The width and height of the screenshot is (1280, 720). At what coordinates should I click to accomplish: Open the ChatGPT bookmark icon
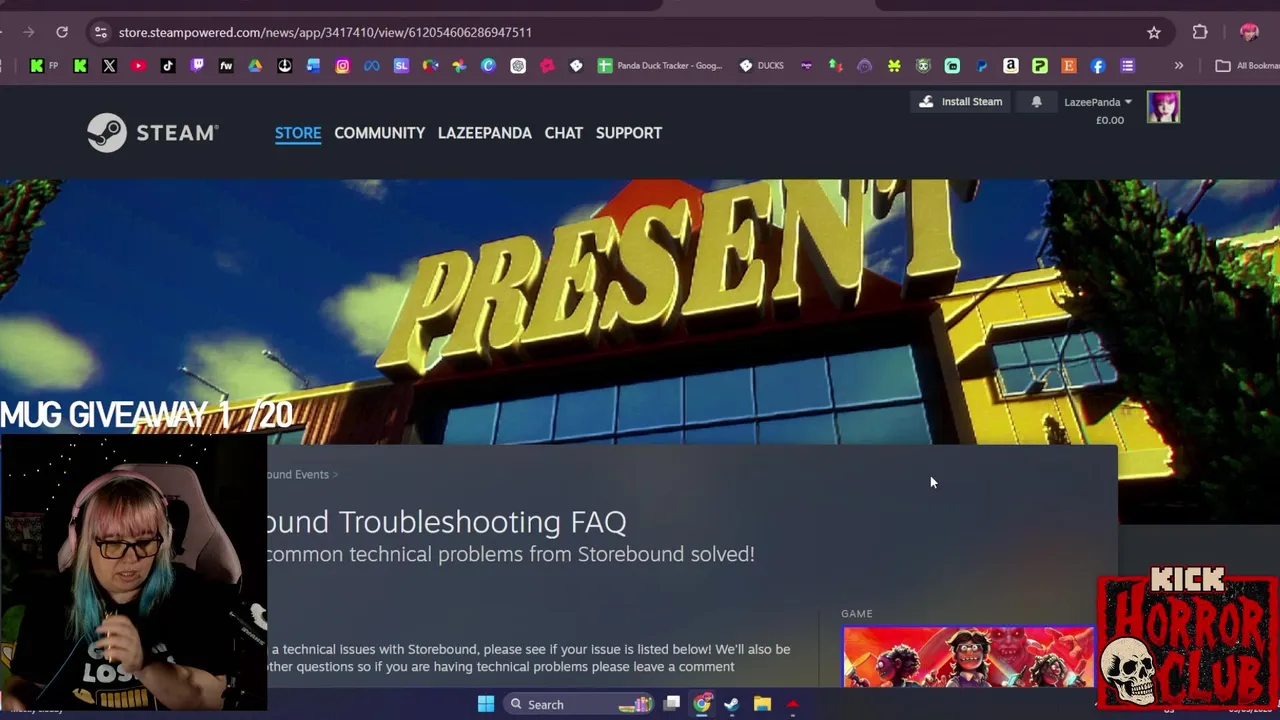tap(518, 66)
